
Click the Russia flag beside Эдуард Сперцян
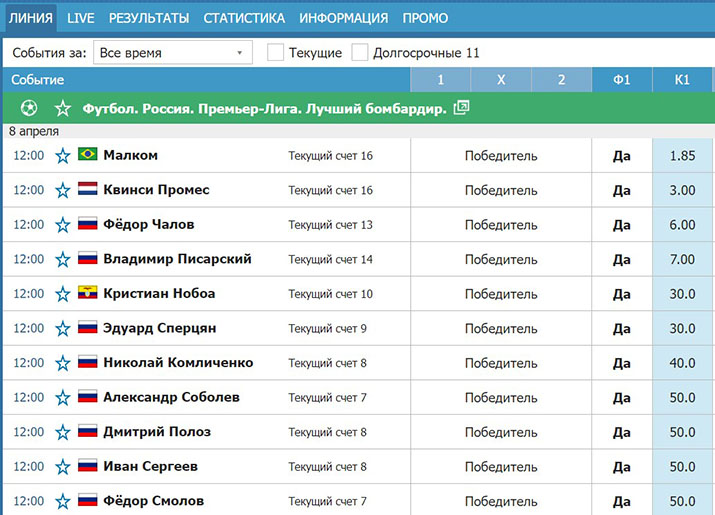click(x=88, y=327)
